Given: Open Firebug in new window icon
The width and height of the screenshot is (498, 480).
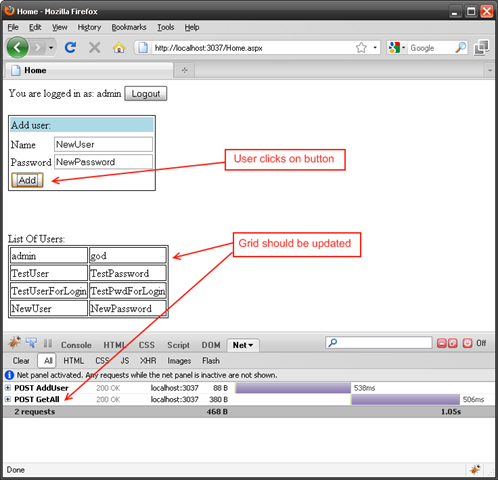Looking at the screenshot, I should point(453,343).
